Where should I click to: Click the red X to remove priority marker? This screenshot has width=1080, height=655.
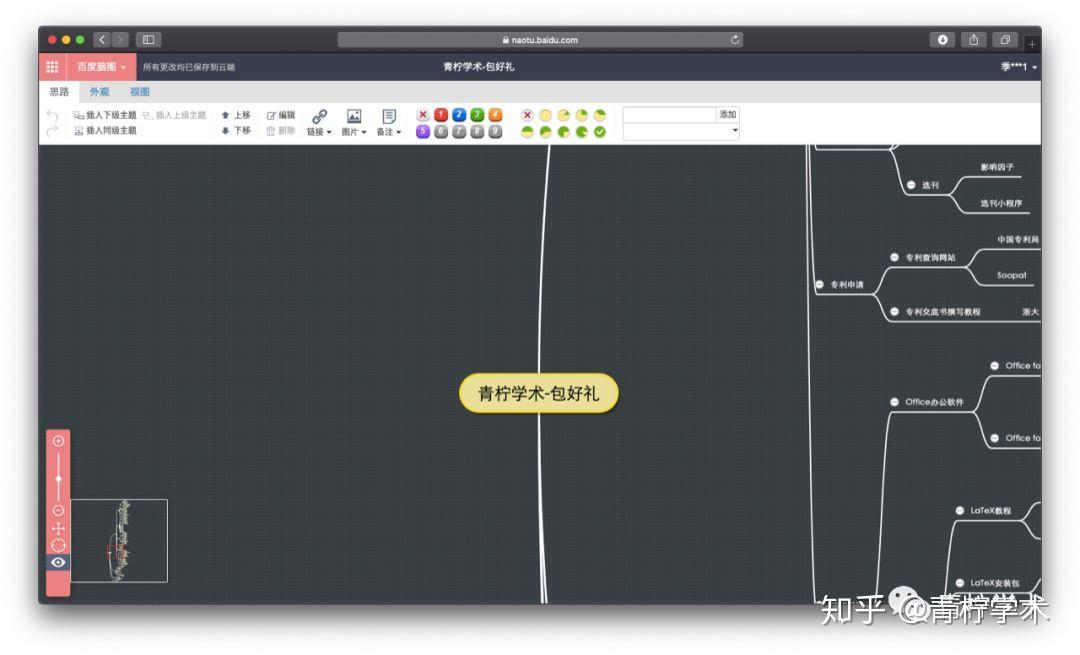(x=425, y=115)
